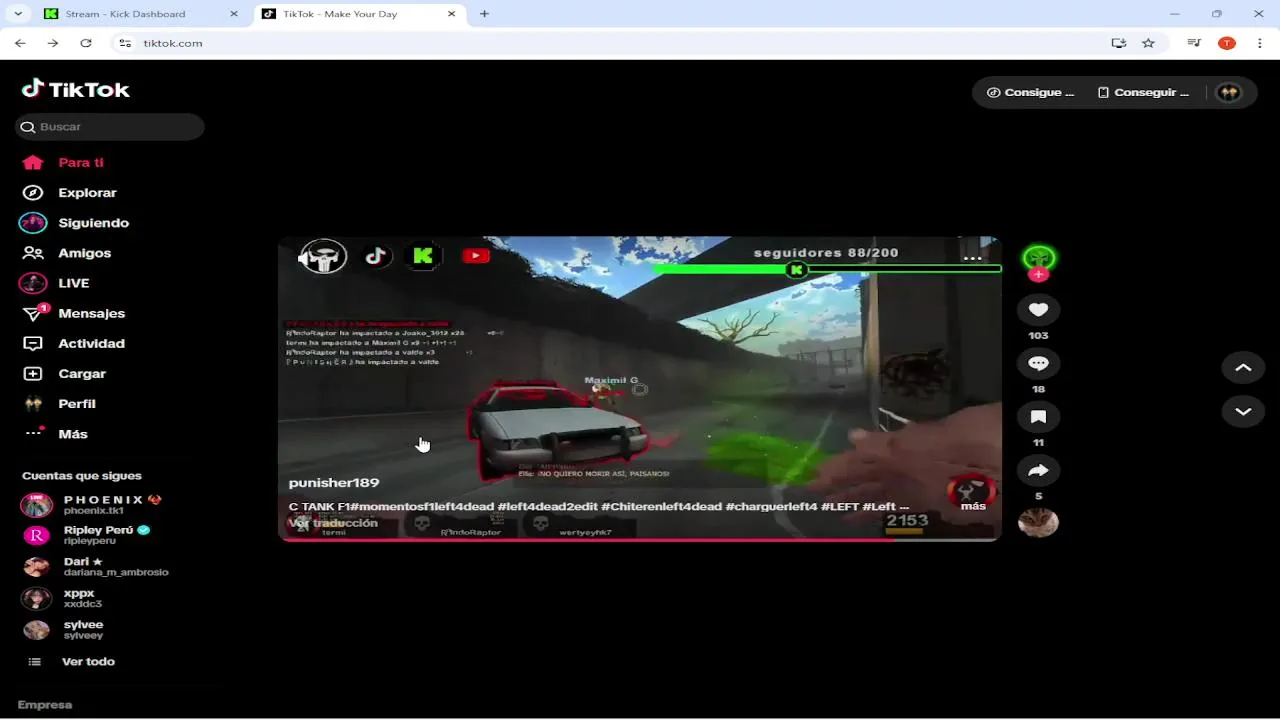Open browser media controls icon
This screenshot has height=720, width=1280.
click(1194, 43)
